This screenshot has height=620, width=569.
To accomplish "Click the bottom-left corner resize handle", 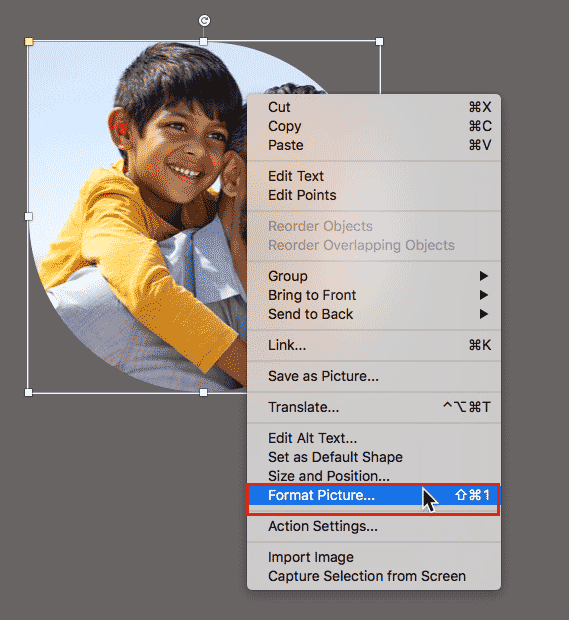I will [x=28, y=392].
